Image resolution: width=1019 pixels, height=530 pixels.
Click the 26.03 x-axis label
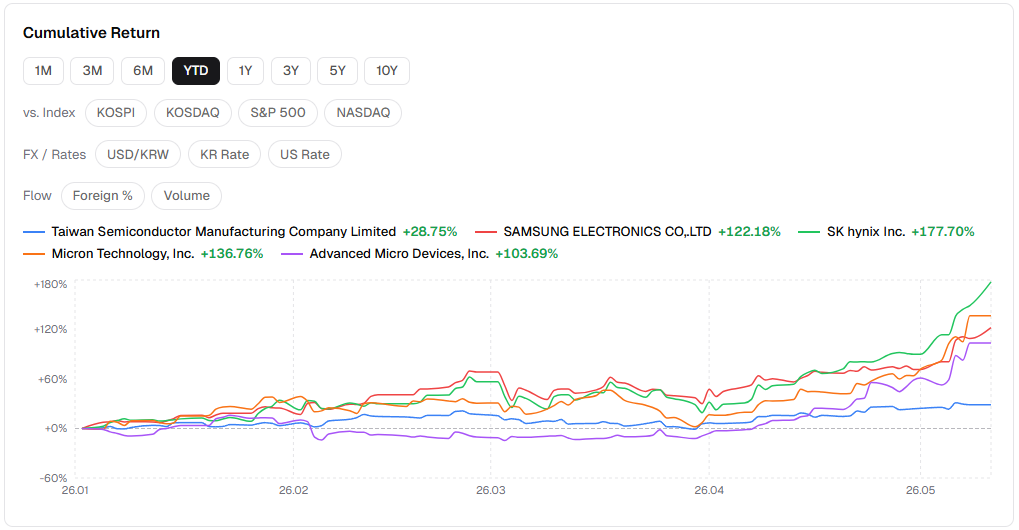click(490, 490)
